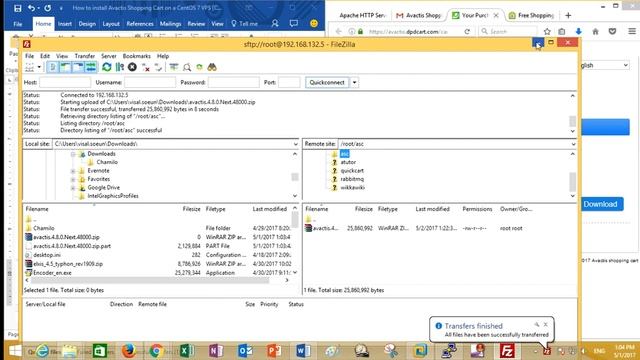The height and width of the screenshot is (360, 640).
Task: Expand the Evernote folder in local tree
Action: click(x=73, y=171)
